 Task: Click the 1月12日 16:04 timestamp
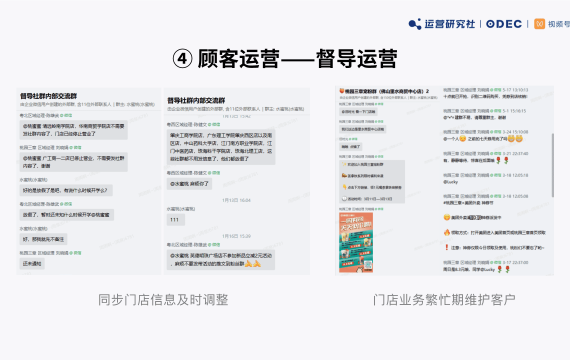pyautogui.click(x=236, y=200)
